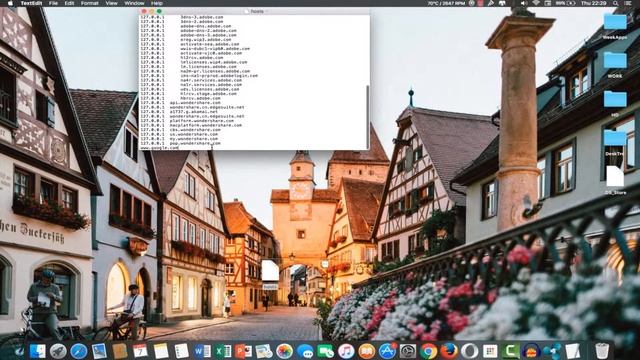Screen dimensions: 640x360
Task: Open Photos in the Dock
Action: (284, 351)
